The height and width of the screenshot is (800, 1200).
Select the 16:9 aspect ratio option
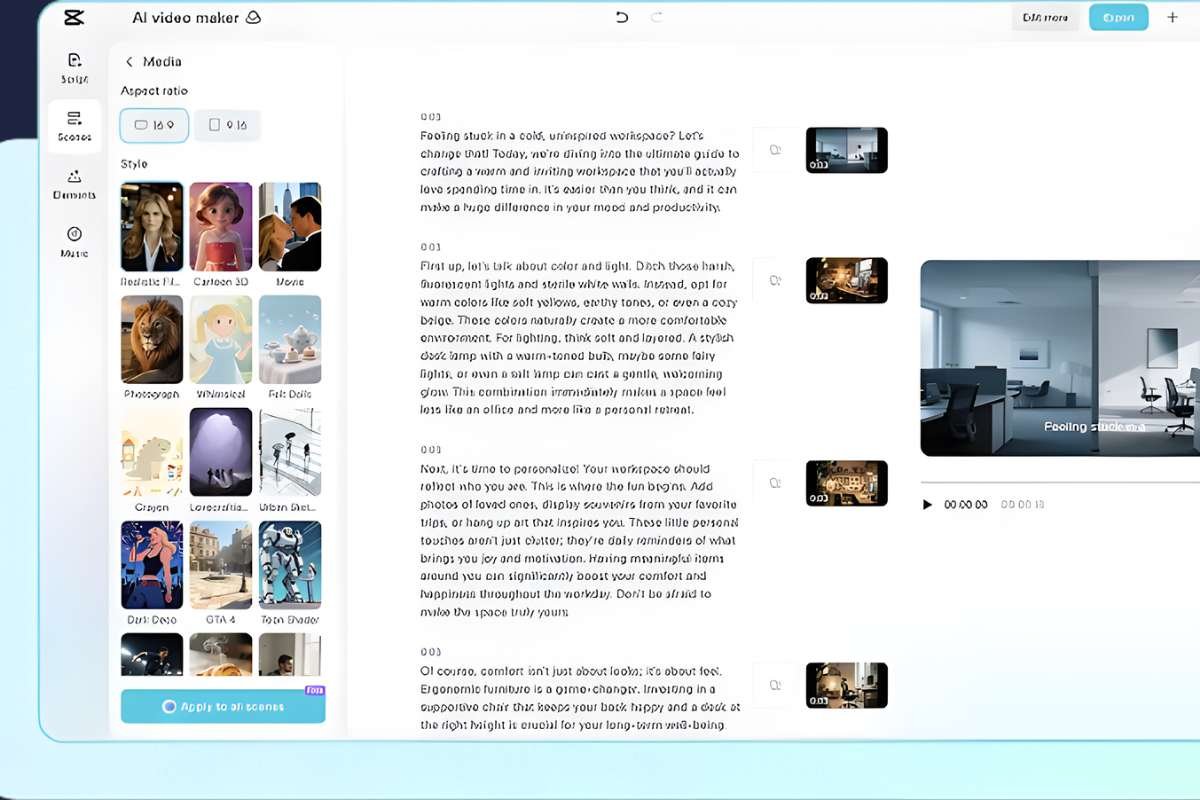(x=153, y=125)
